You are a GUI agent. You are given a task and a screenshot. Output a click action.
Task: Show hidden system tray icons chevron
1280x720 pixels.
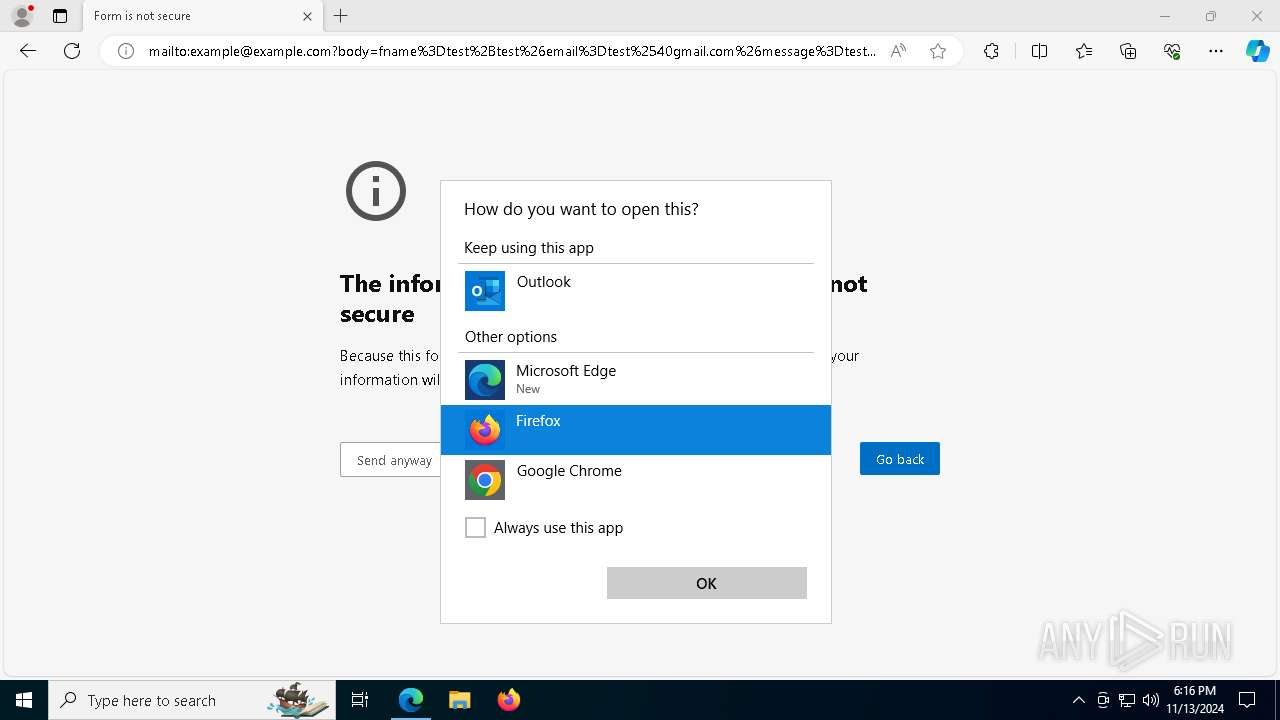(x=1078, y=700)
